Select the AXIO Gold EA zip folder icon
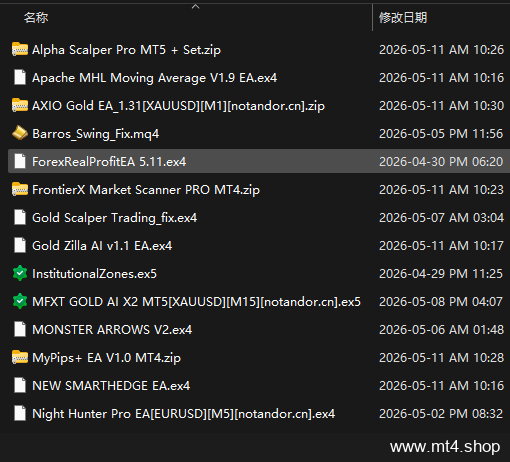This screenshot has width=510, height=462. [x=20, y=105]
